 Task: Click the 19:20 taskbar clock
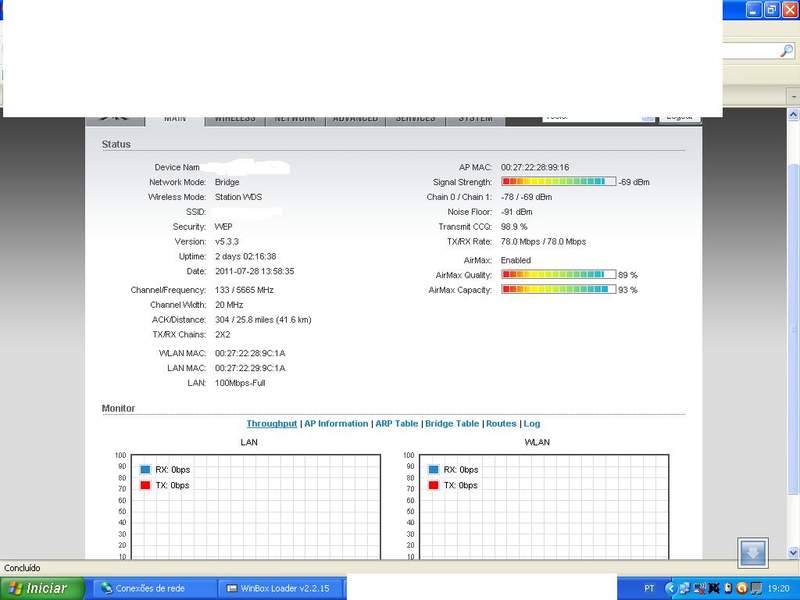pyautogui.click(x=778, y=588)
